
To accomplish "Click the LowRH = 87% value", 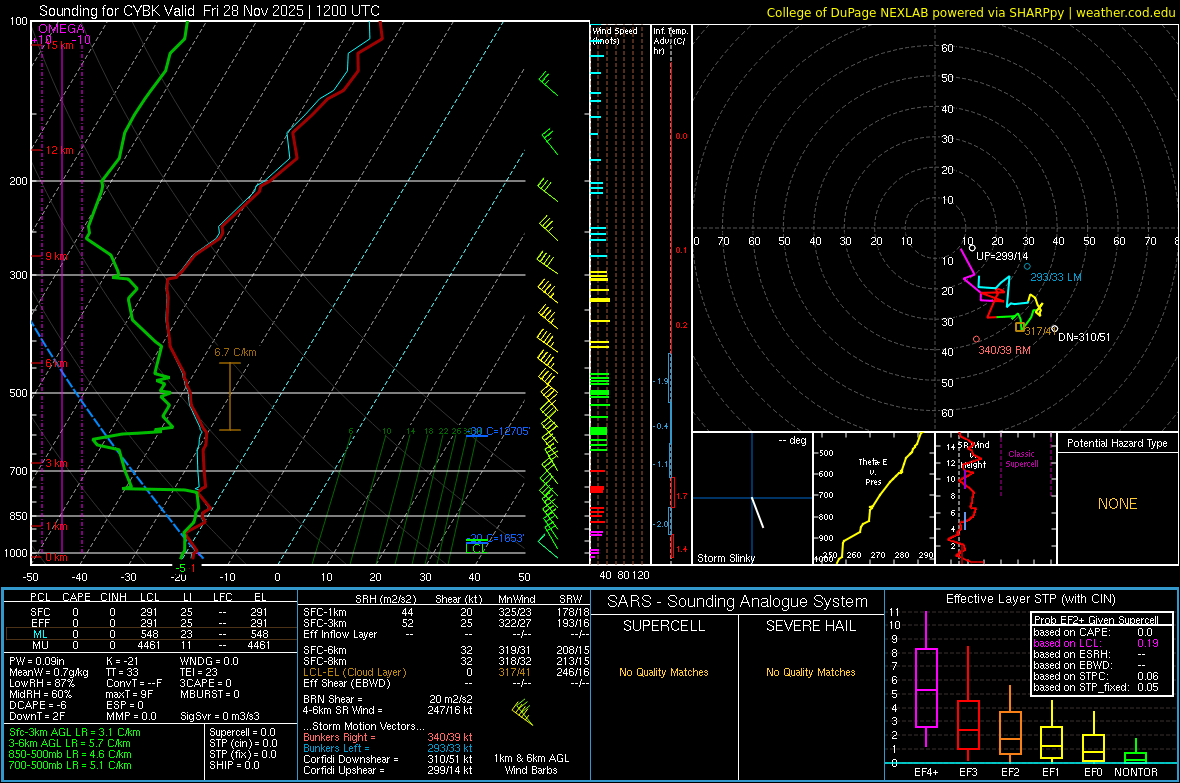I will pos(41,683).
